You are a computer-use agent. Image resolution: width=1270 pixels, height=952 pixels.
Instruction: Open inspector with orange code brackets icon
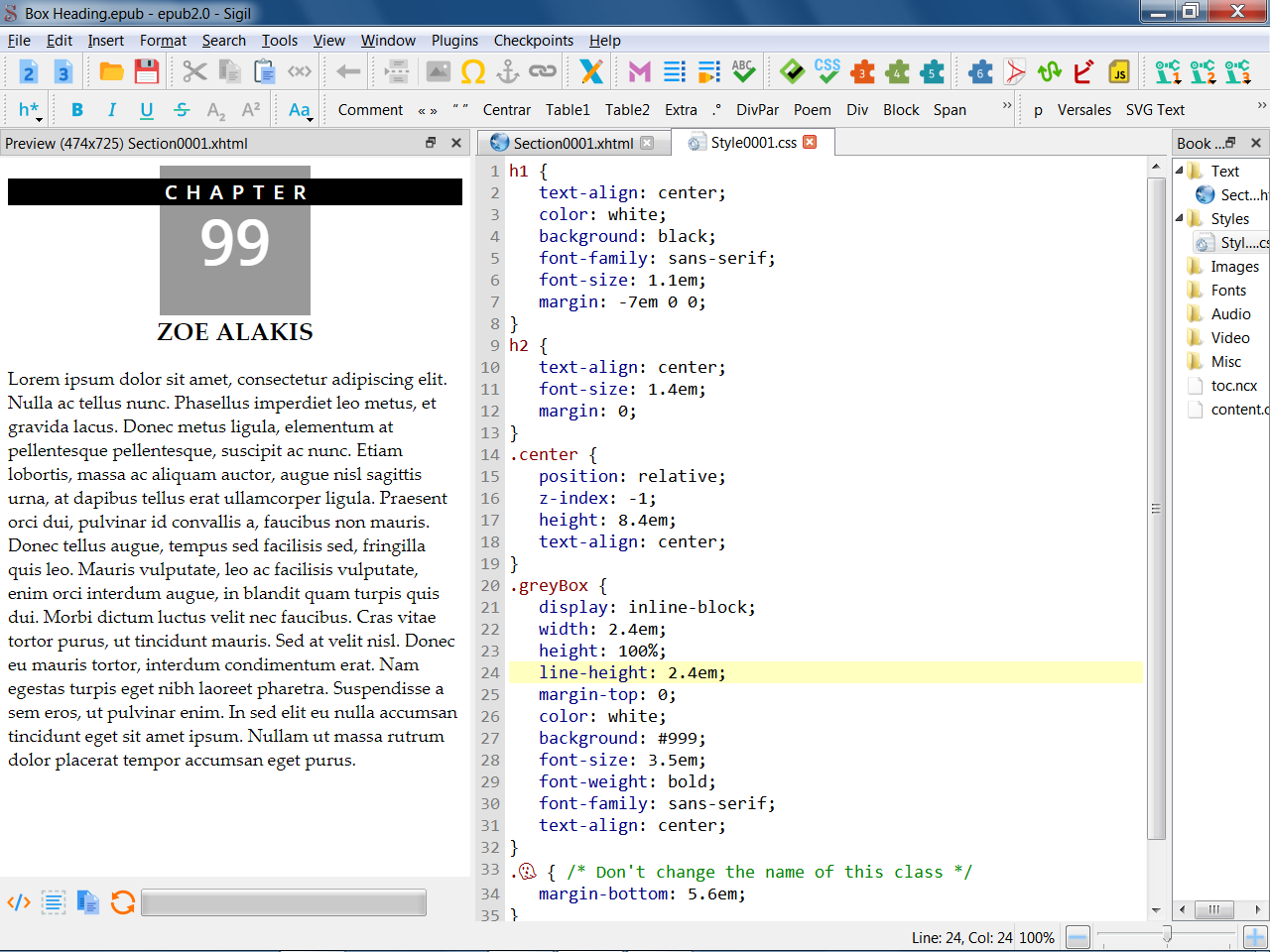coord(19,902)
